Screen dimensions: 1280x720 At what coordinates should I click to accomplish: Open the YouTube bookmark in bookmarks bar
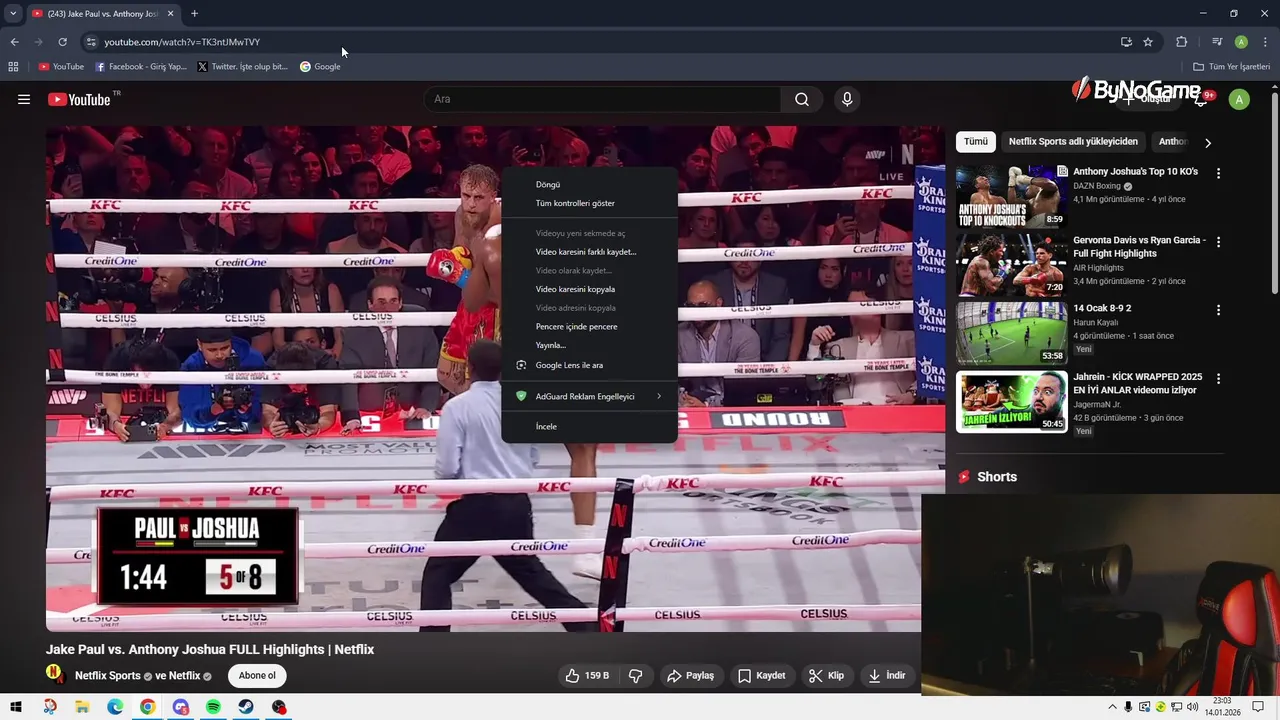(61, 67)
